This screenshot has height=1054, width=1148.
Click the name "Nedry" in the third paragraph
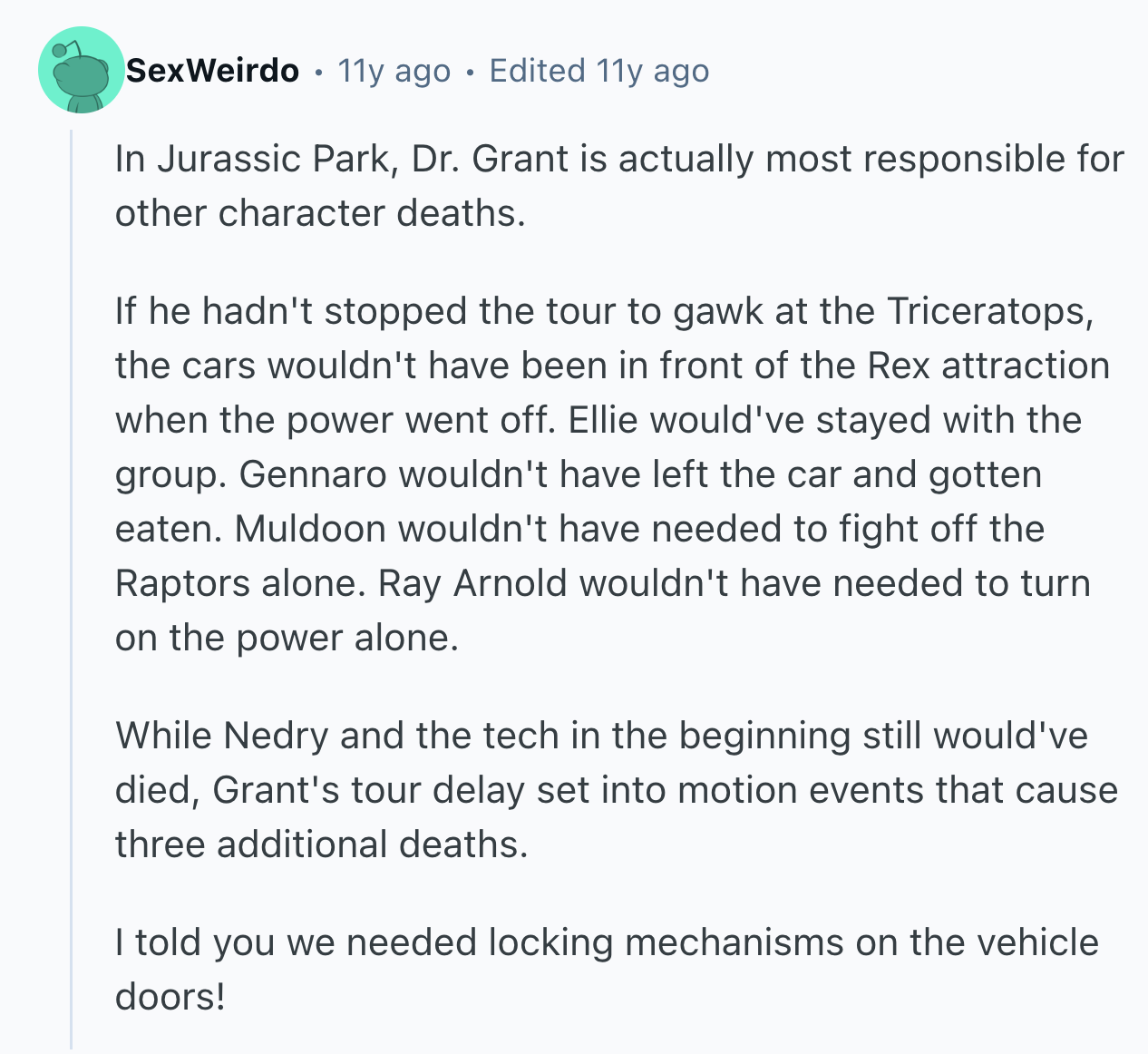point(276,735)
